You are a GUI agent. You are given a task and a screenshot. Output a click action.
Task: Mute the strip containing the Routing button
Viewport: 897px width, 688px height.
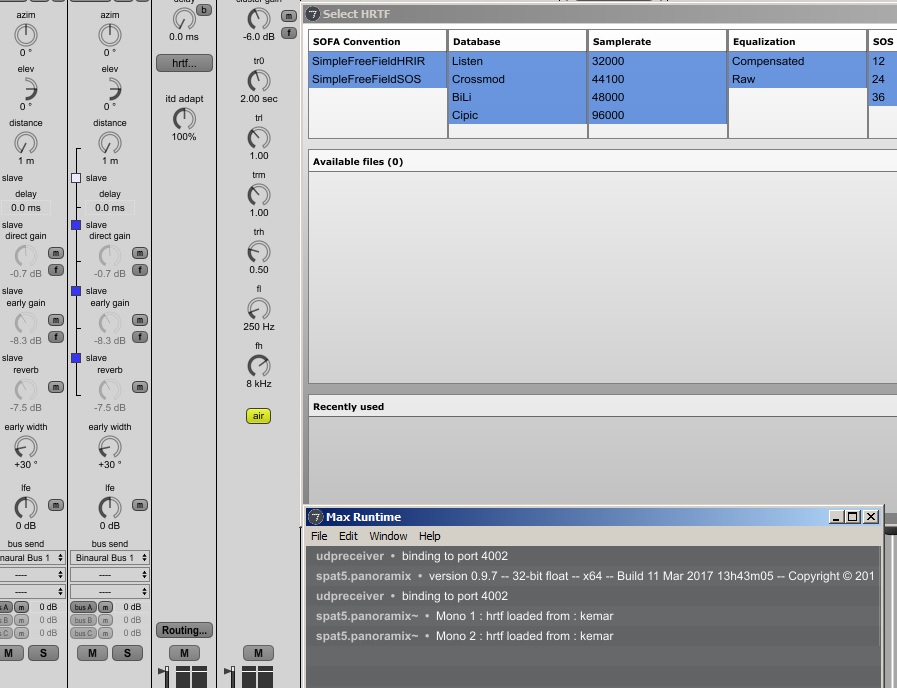point(184,653)
